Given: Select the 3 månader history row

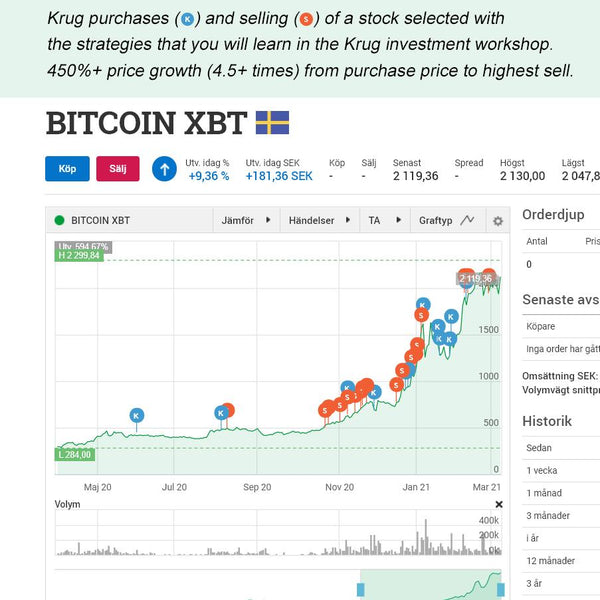Looking at the screenshot, I should (561, 516).
